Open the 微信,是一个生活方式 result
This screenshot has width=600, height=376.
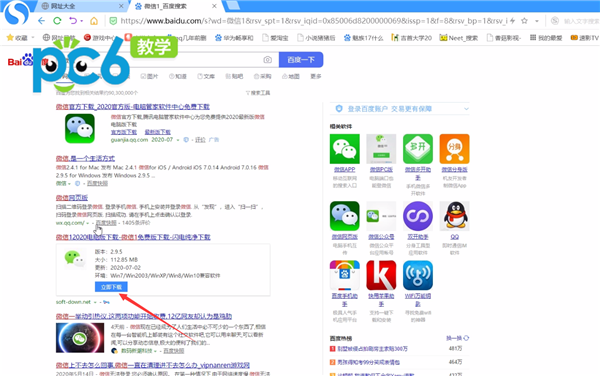pos(85,158)
